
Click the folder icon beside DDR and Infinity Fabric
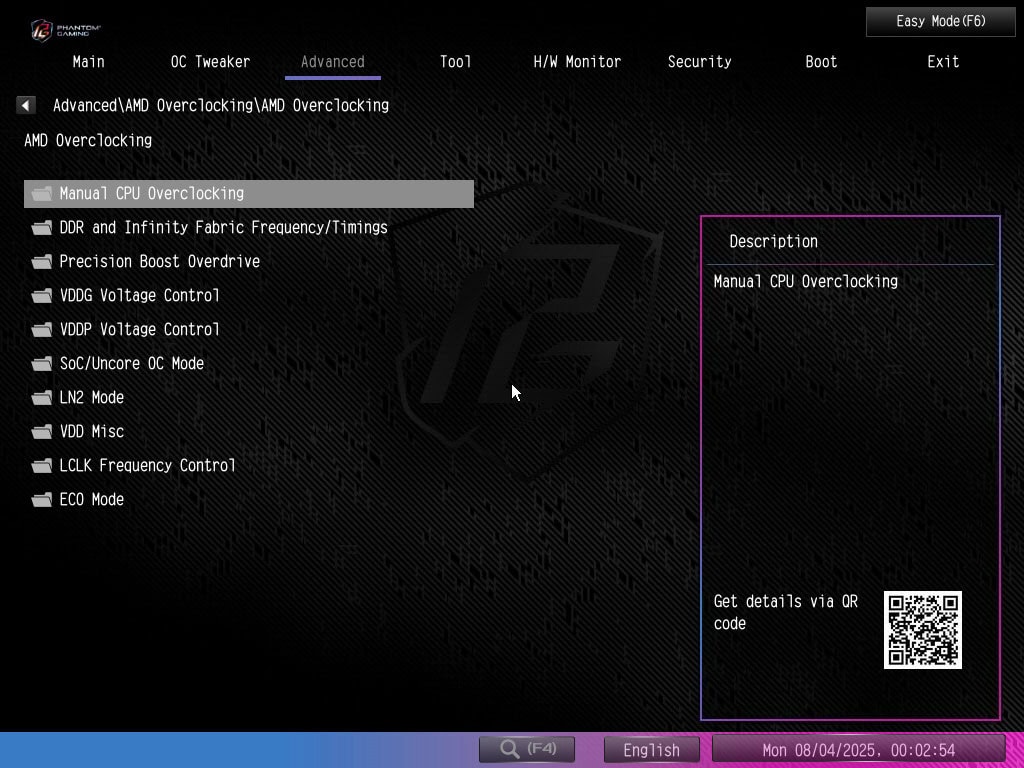[42, 227]
